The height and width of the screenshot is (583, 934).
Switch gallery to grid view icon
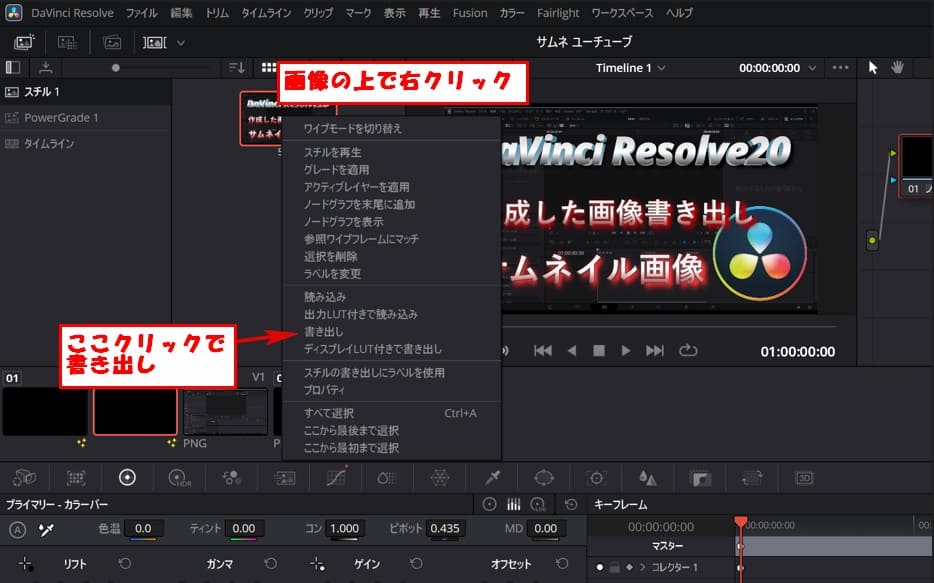pyautogui.click(x=269, y=68)
